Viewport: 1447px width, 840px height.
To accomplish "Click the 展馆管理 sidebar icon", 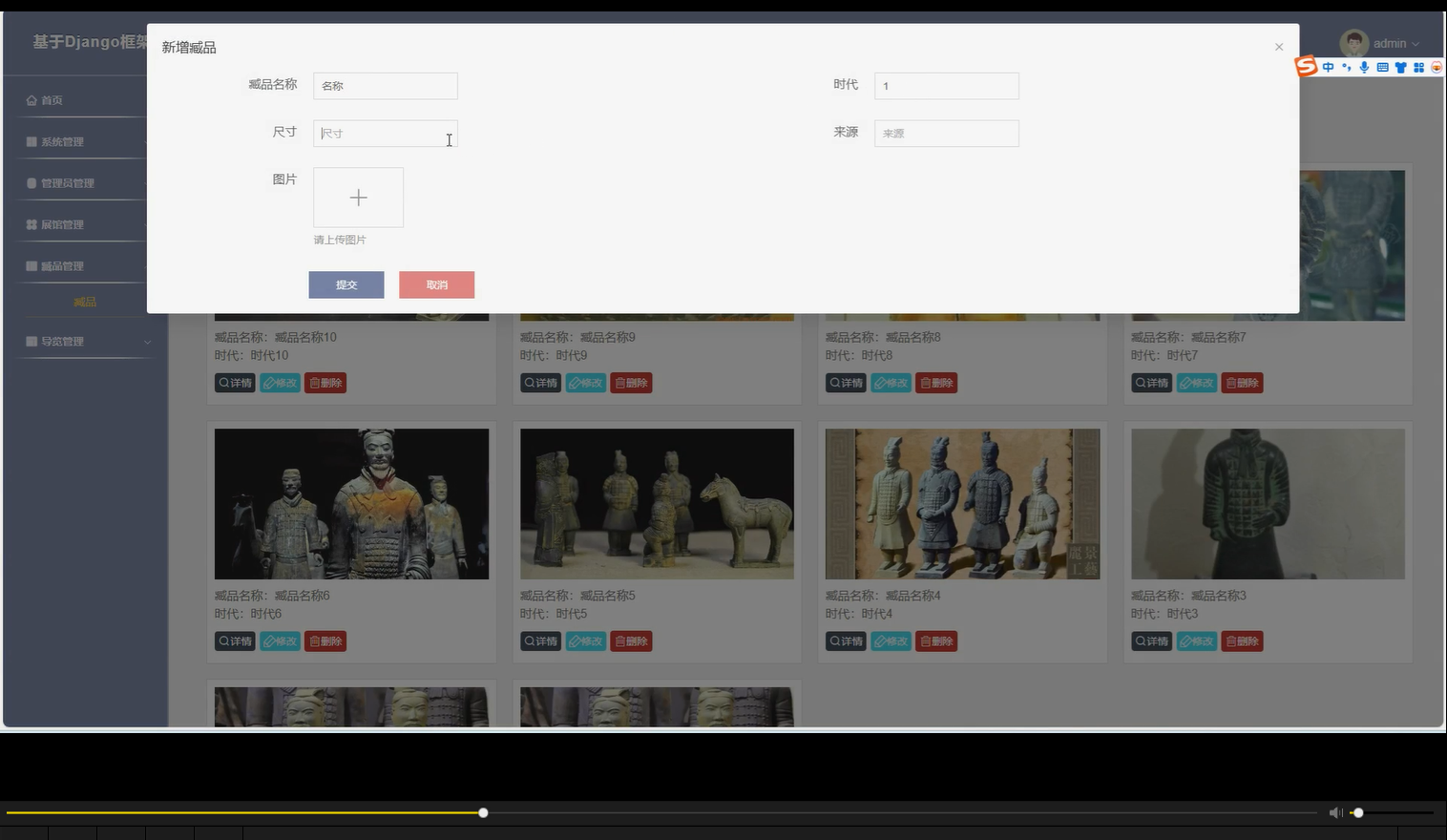I will 31,224.
